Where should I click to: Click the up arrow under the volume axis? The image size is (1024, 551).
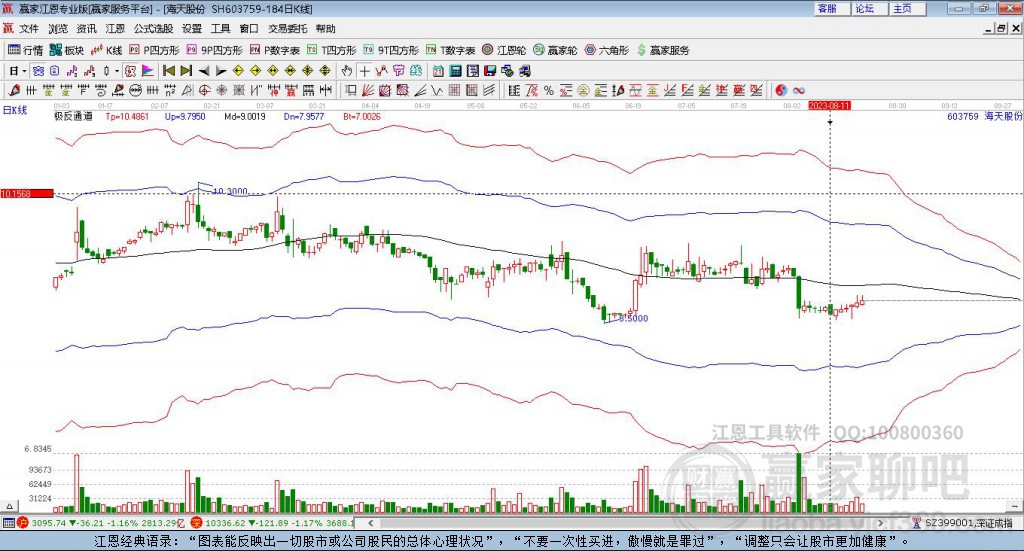pos(9,506)
